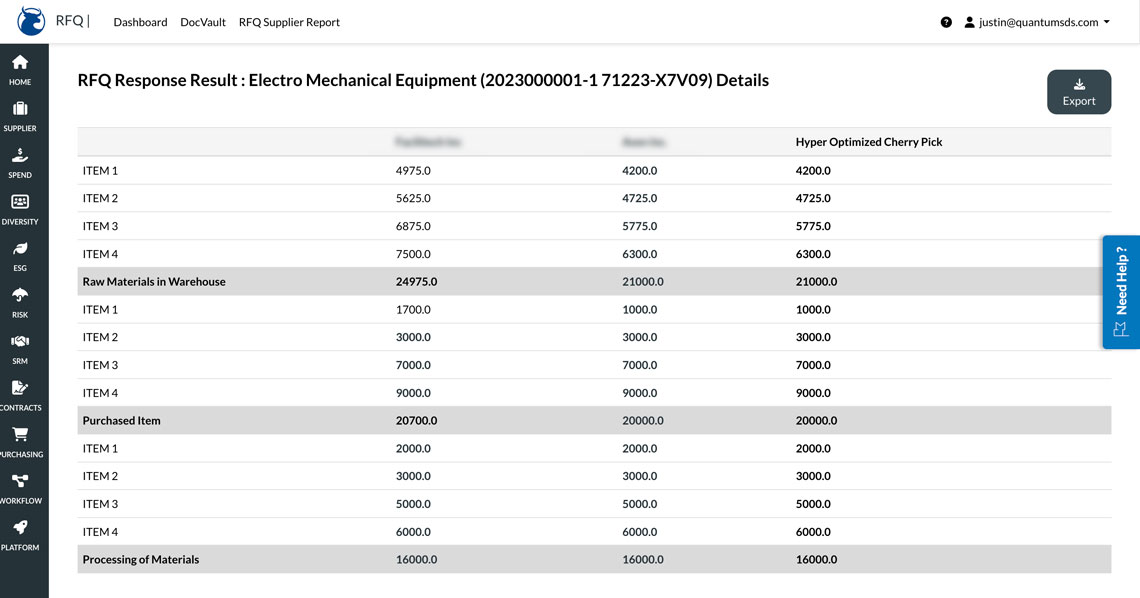Open the DocVault menu item
The image size is (1140, 598).
click(203, 22)
